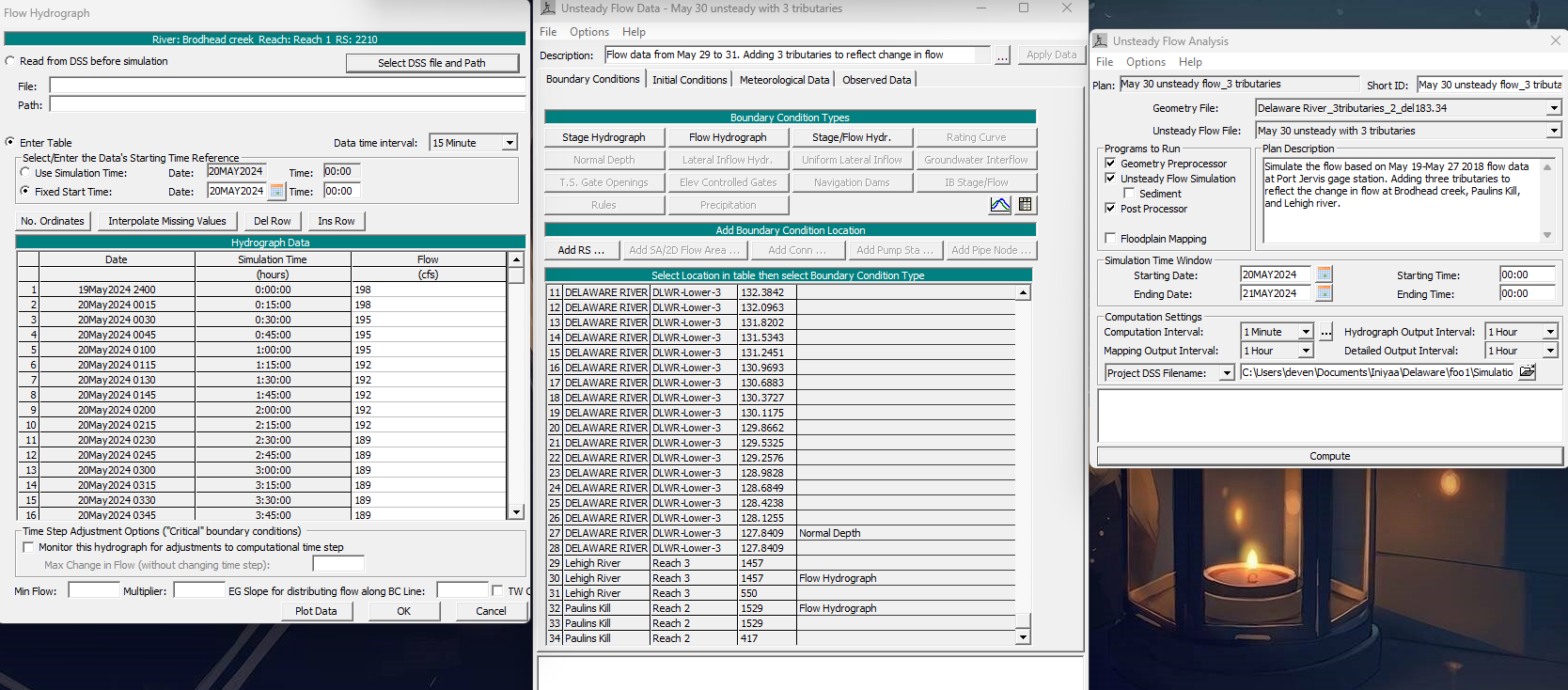
Task: Click ellipsis button beside the Description field
Action: pos(1003,55)
